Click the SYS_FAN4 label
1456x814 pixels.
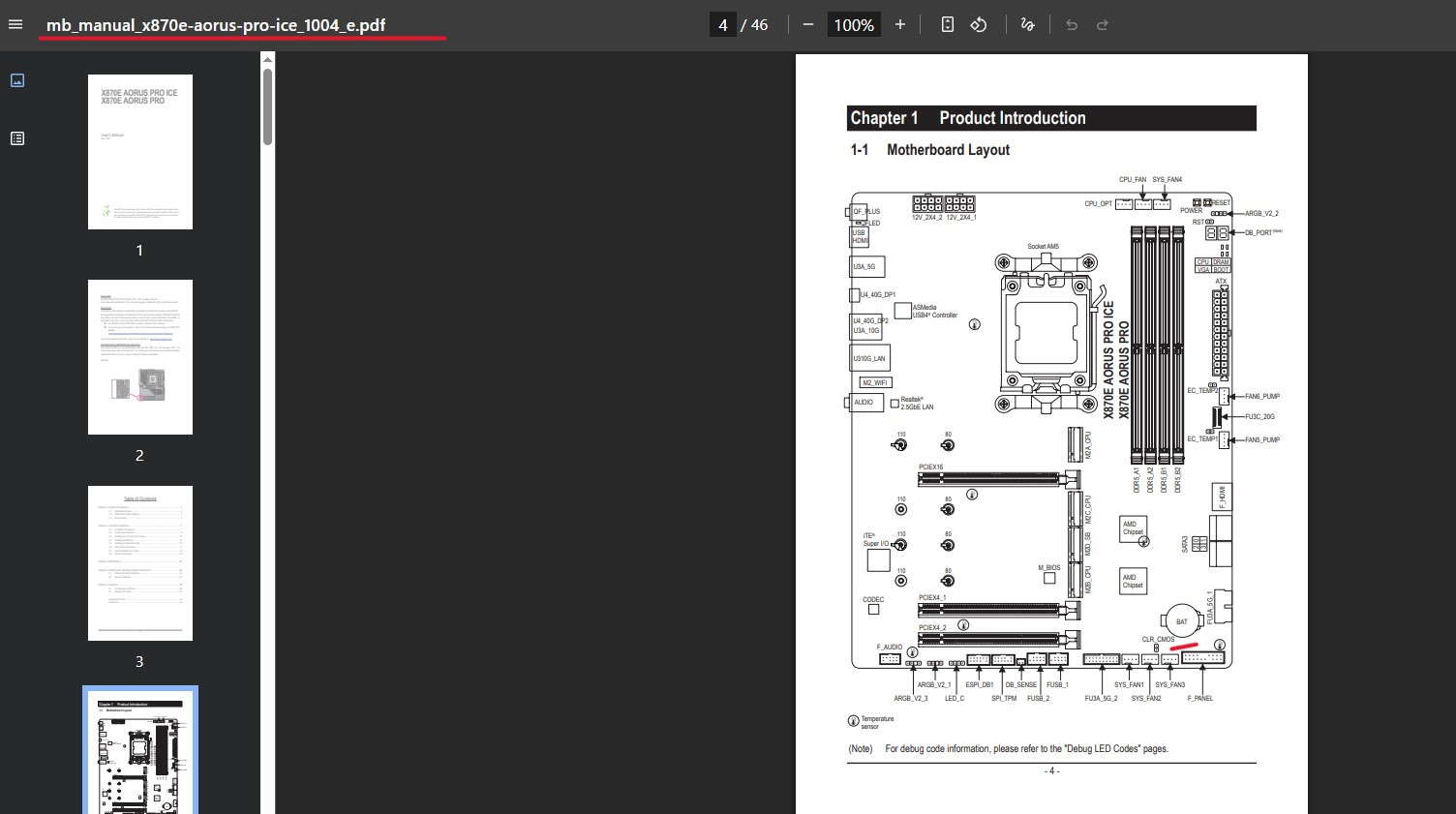click(x=1168, y=180)
